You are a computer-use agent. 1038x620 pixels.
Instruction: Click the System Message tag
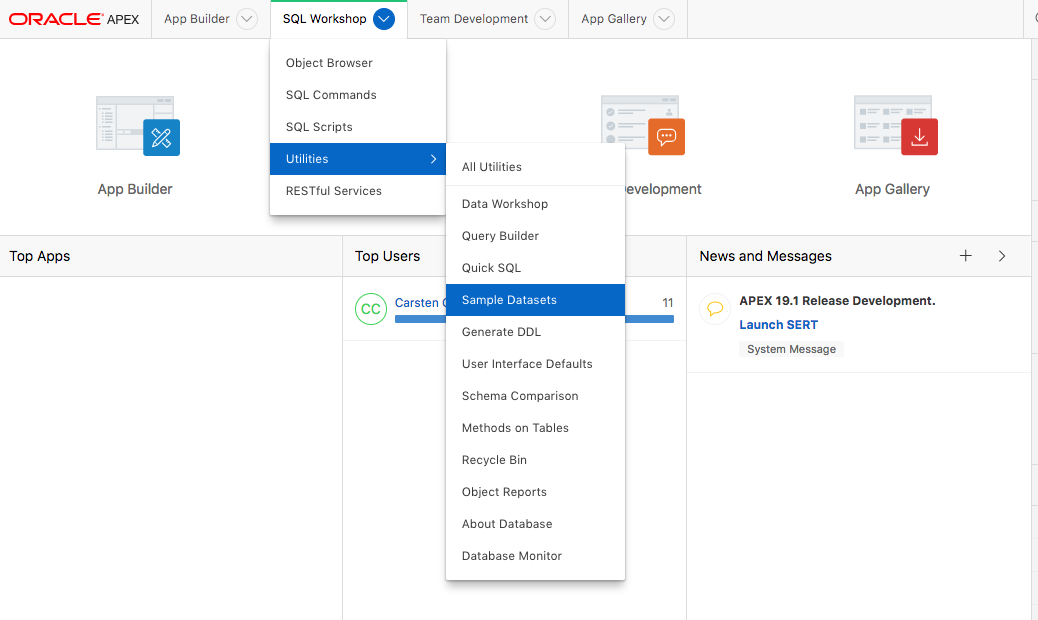click(x=791, y=349)
